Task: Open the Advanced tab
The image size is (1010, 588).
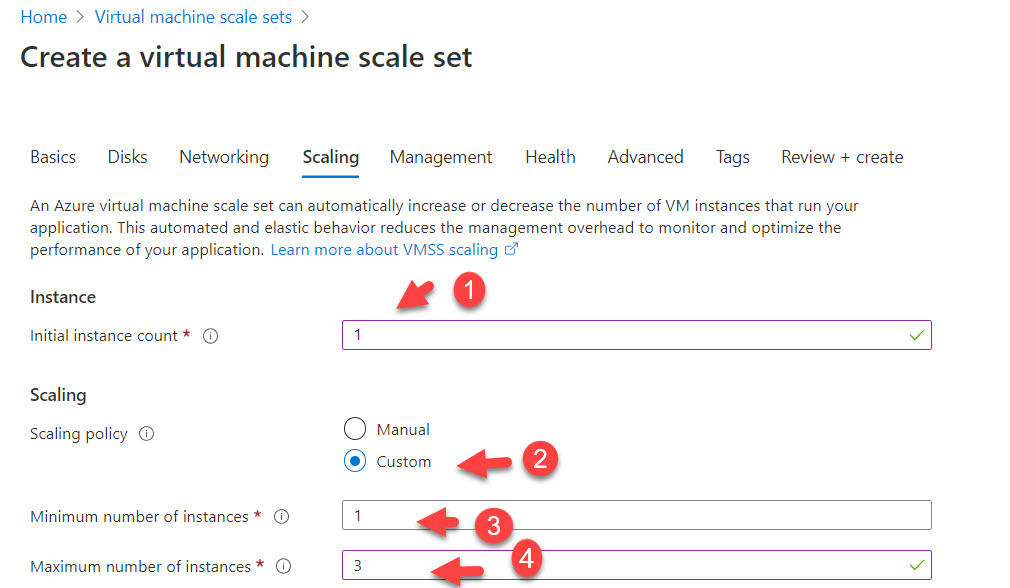Action: [x=645, y=157]
